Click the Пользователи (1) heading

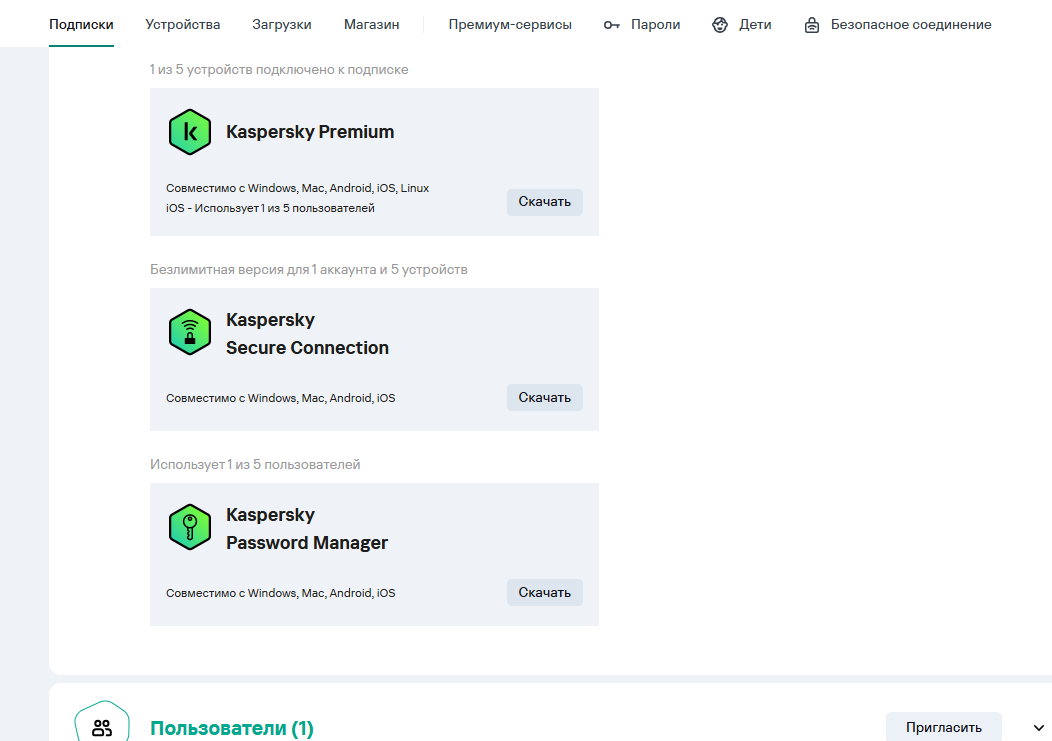click(x=232, y=729)
